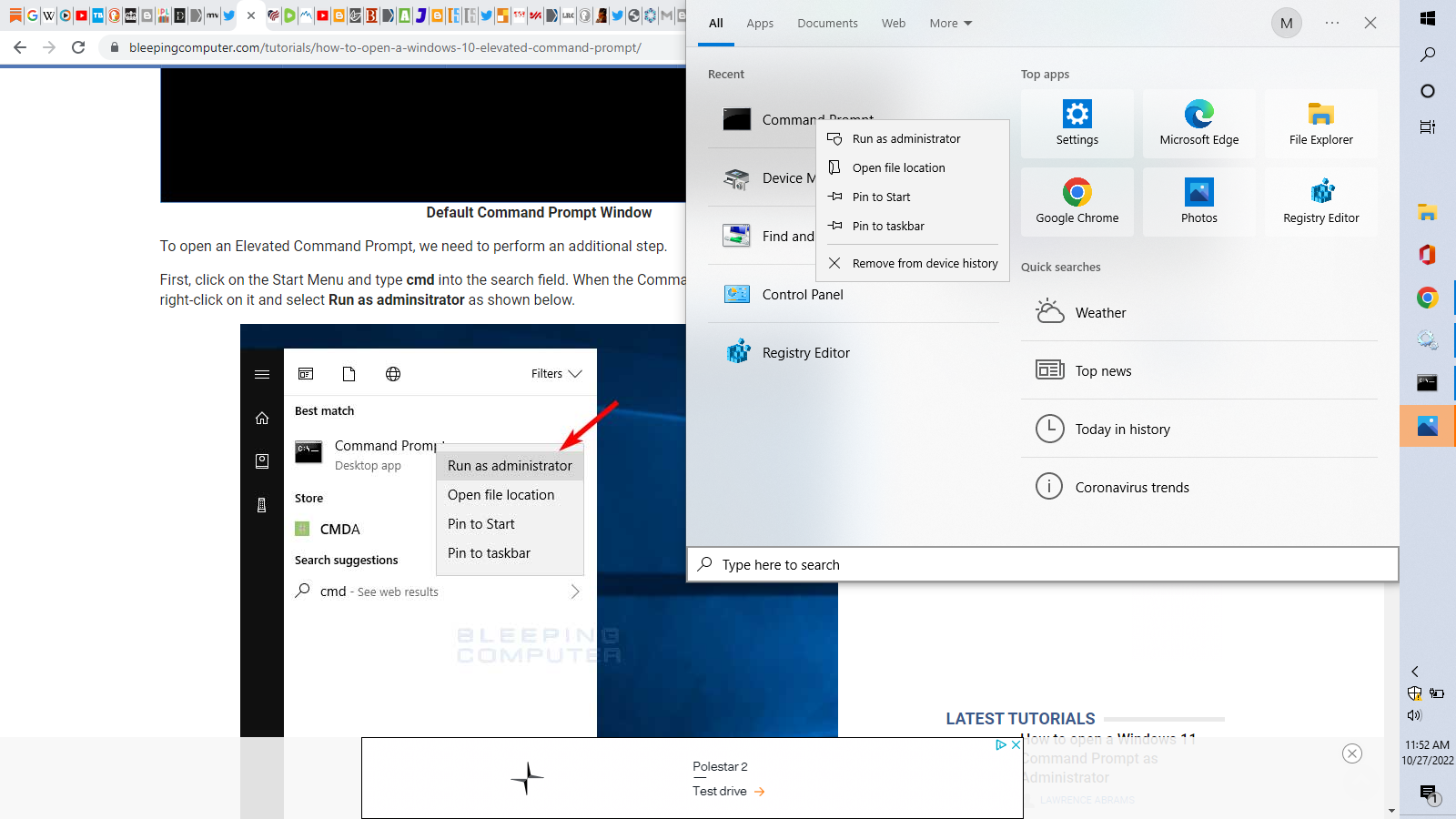Choose Run as administrator in context menu
The width and height of the screenshot is (1456, 819).
[913, 138]
